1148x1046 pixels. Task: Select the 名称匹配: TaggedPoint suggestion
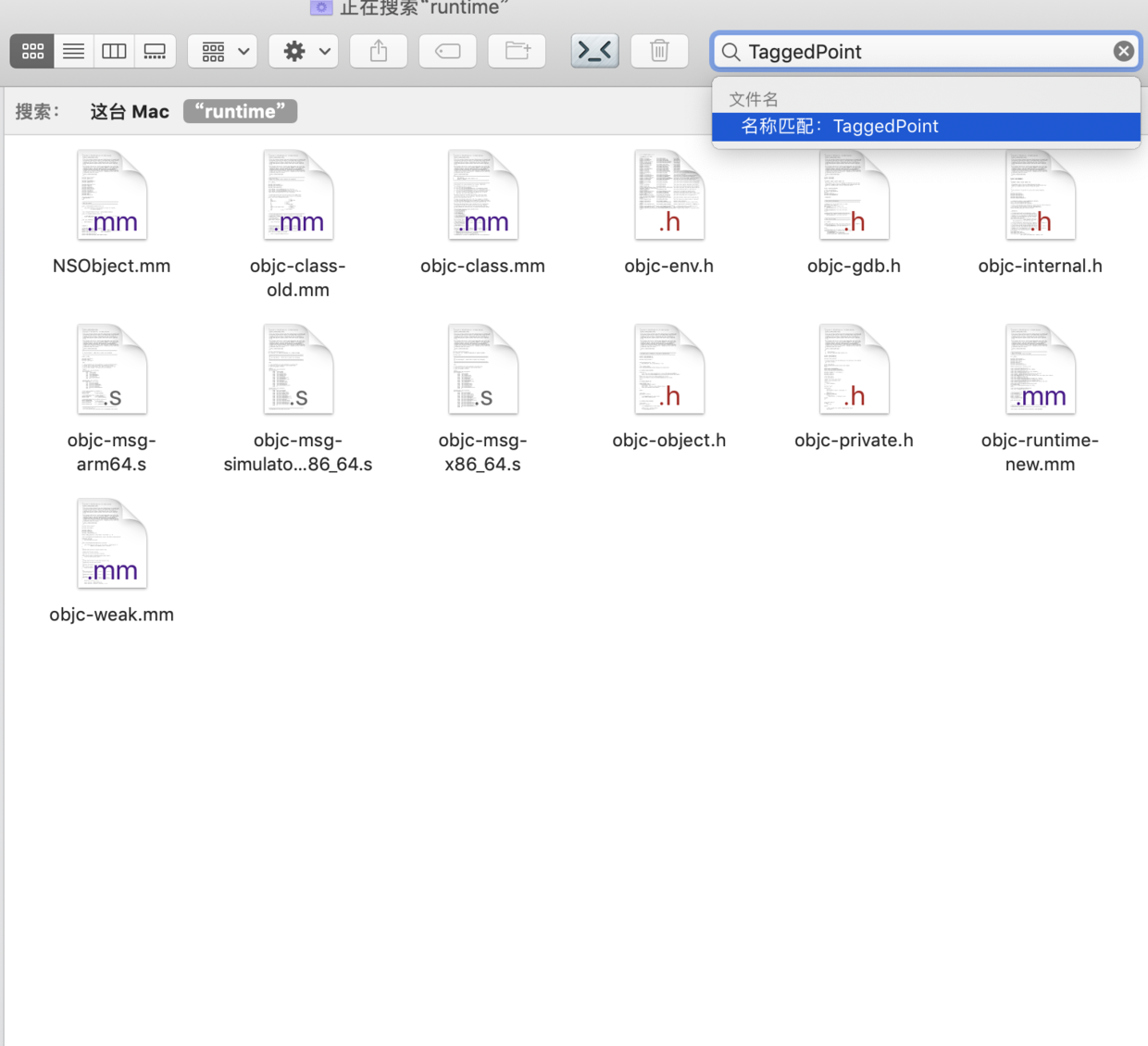pos(926,127)
